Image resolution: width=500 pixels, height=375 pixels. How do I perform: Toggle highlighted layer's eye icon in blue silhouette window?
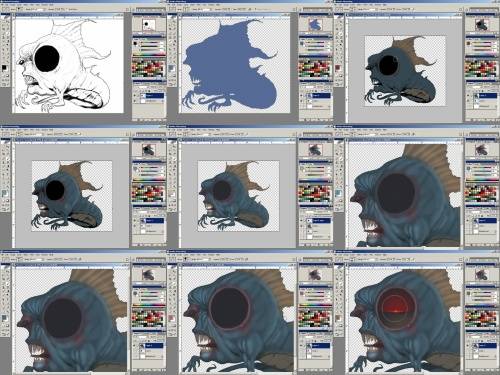tap(302, 96)
